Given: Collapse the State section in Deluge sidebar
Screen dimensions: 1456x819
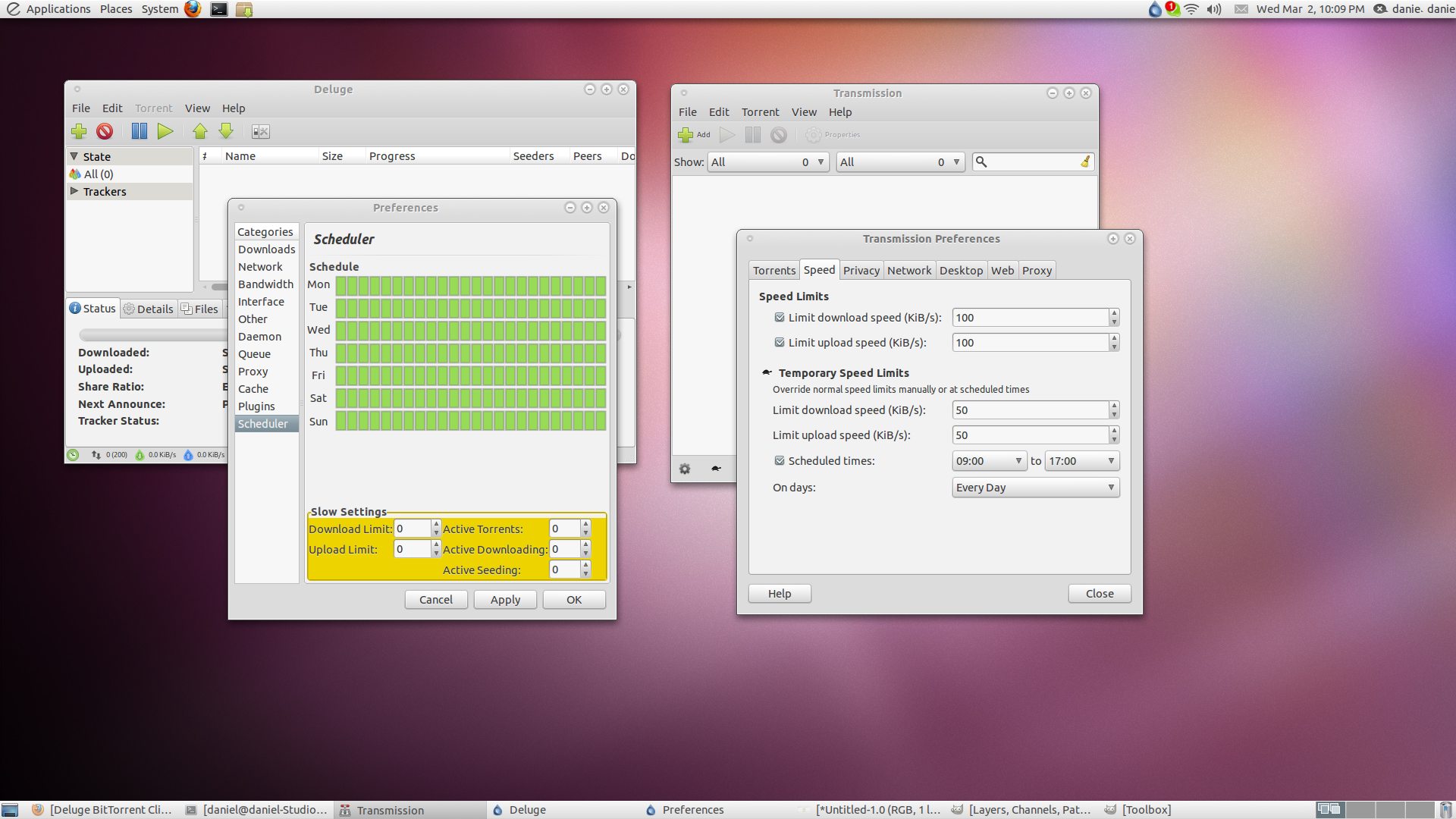Looking at the screenshot, I should [x=74, y=156].
